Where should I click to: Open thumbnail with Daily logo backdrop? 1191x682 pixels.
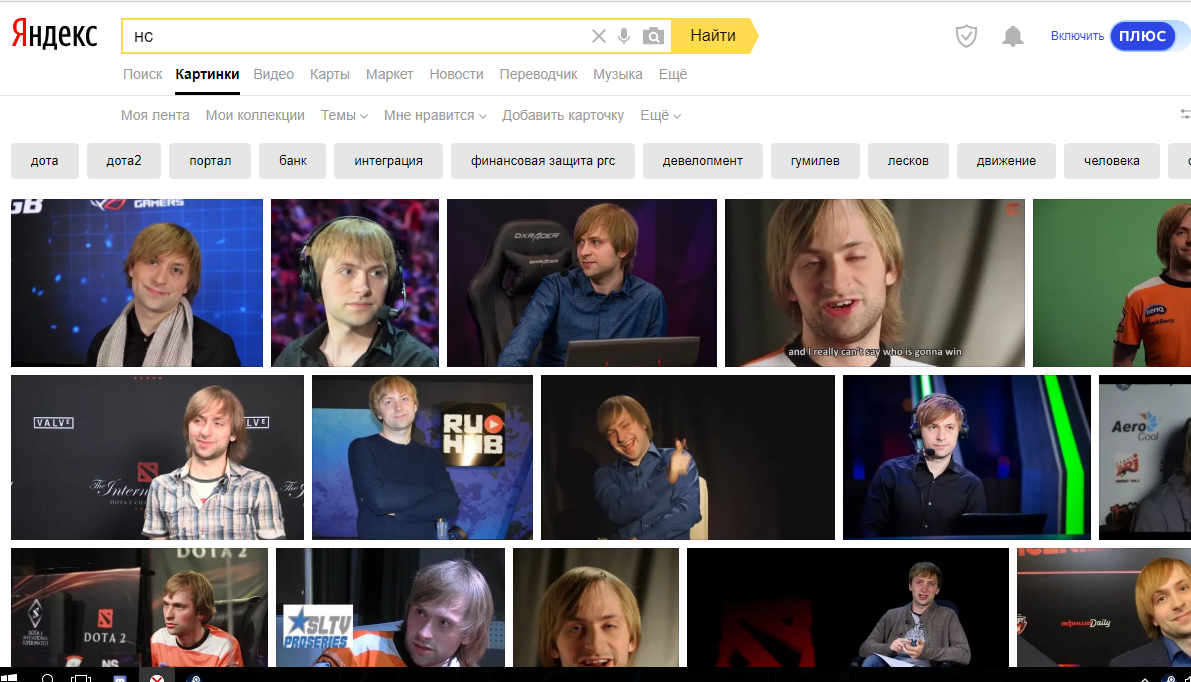(1104, 608)
